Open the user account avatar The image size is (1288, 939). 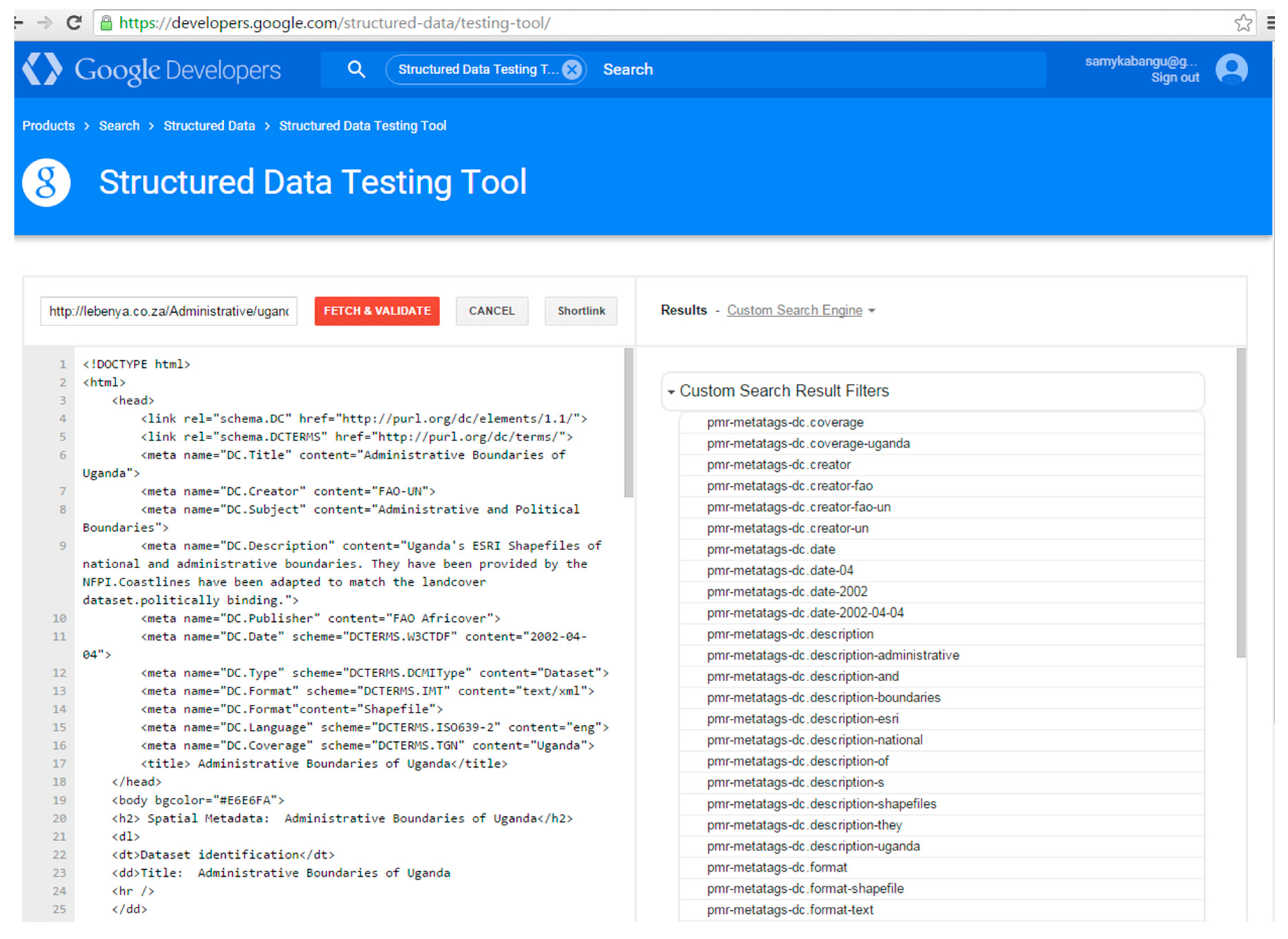tap(1231, 69)
